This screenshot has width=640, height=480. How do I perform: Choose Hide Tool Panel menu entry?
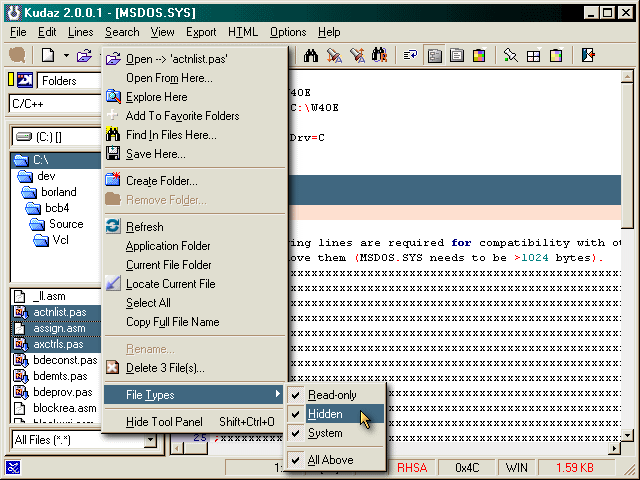(x=194, y=422)
